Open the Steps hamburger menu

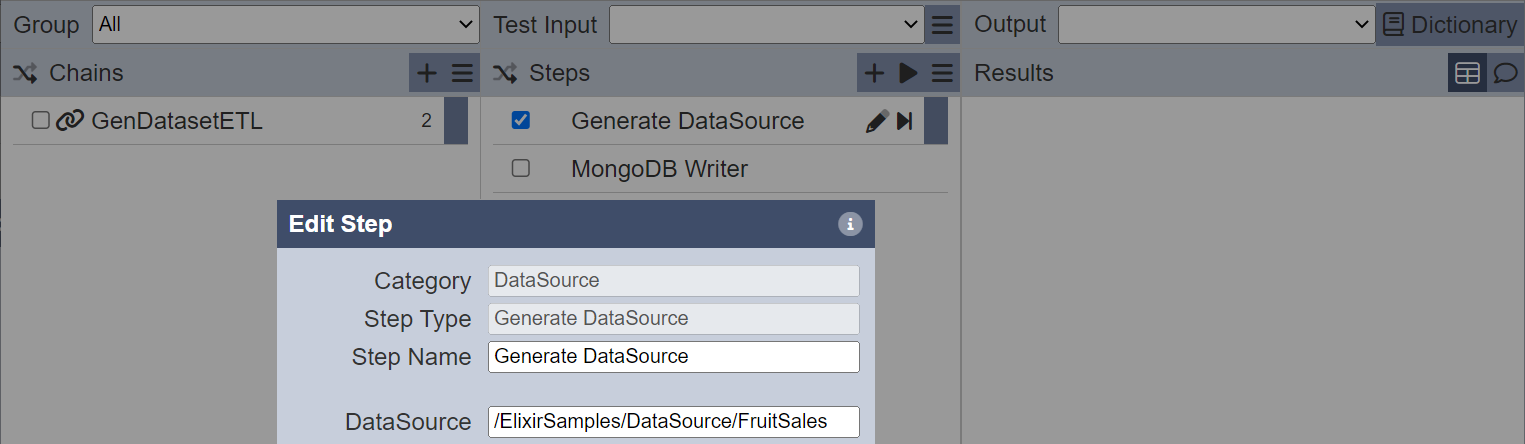942,73
